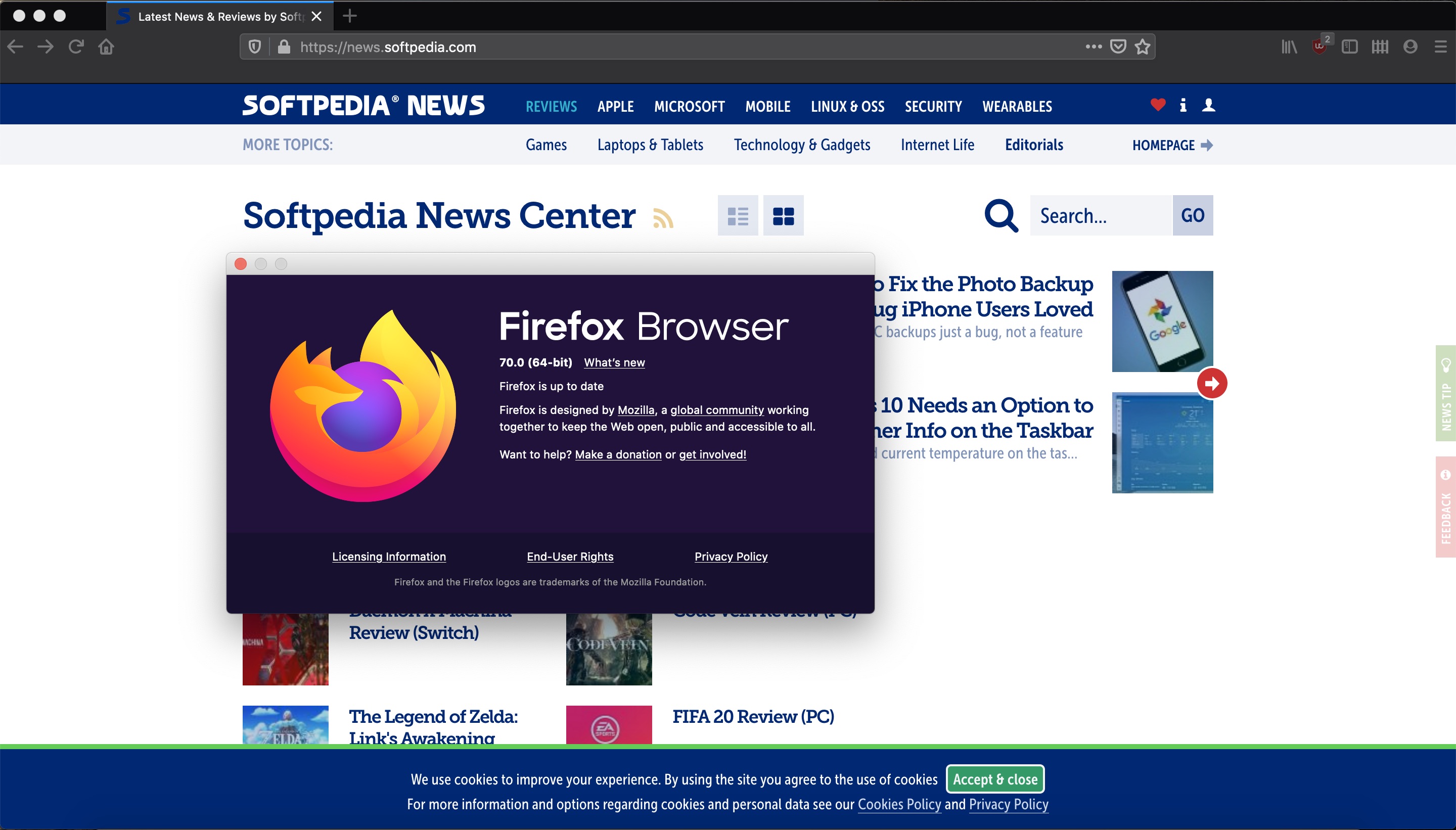Viewport: 1456px width, 830px height.
Task: Click the 'What's new' link in dialog
Action: coord(614,362)
